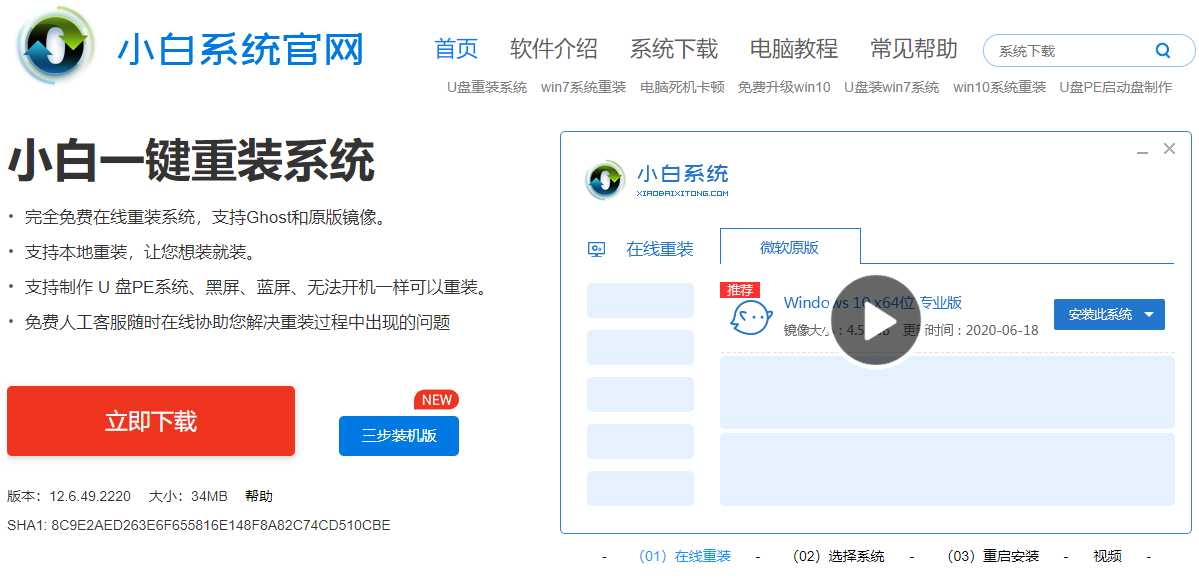Screen dimensions: 1199x579
Task: Open the 软件介绍 menu item
Action: click(554, 49)
